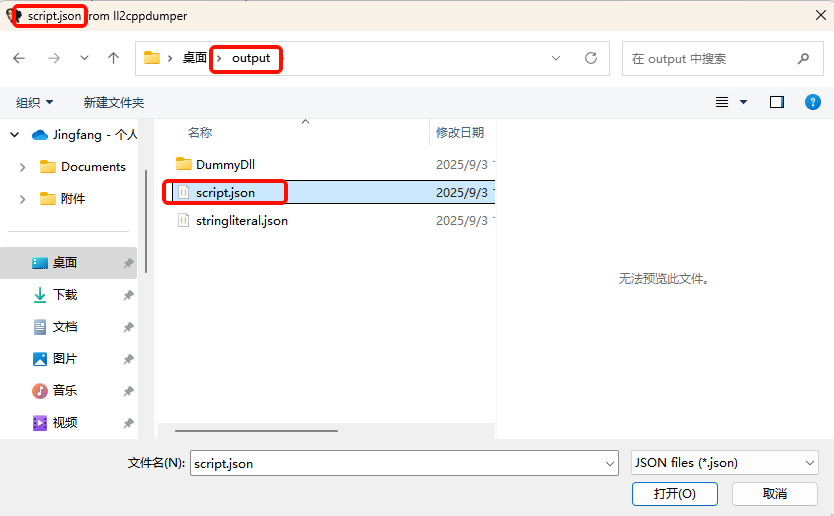The width and height of the screenshot is (834, 516).
Task: Click the 取消 button
Action: (774, 494)
